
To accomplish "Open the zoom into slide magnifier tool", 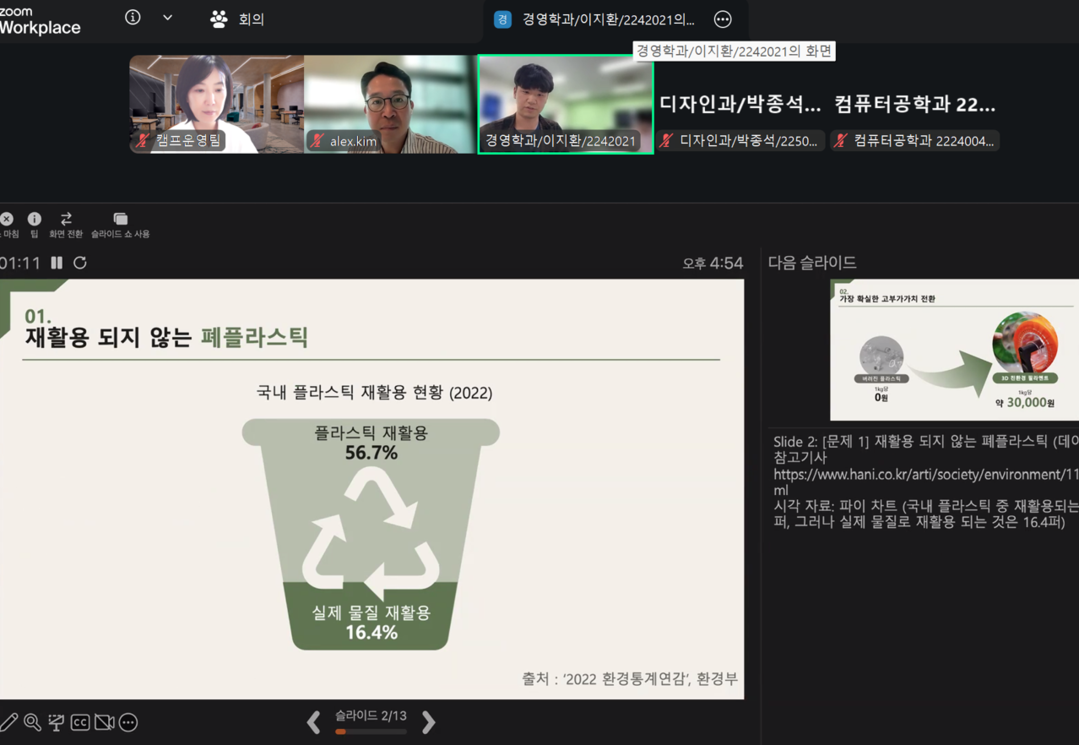I will point(32,722).
